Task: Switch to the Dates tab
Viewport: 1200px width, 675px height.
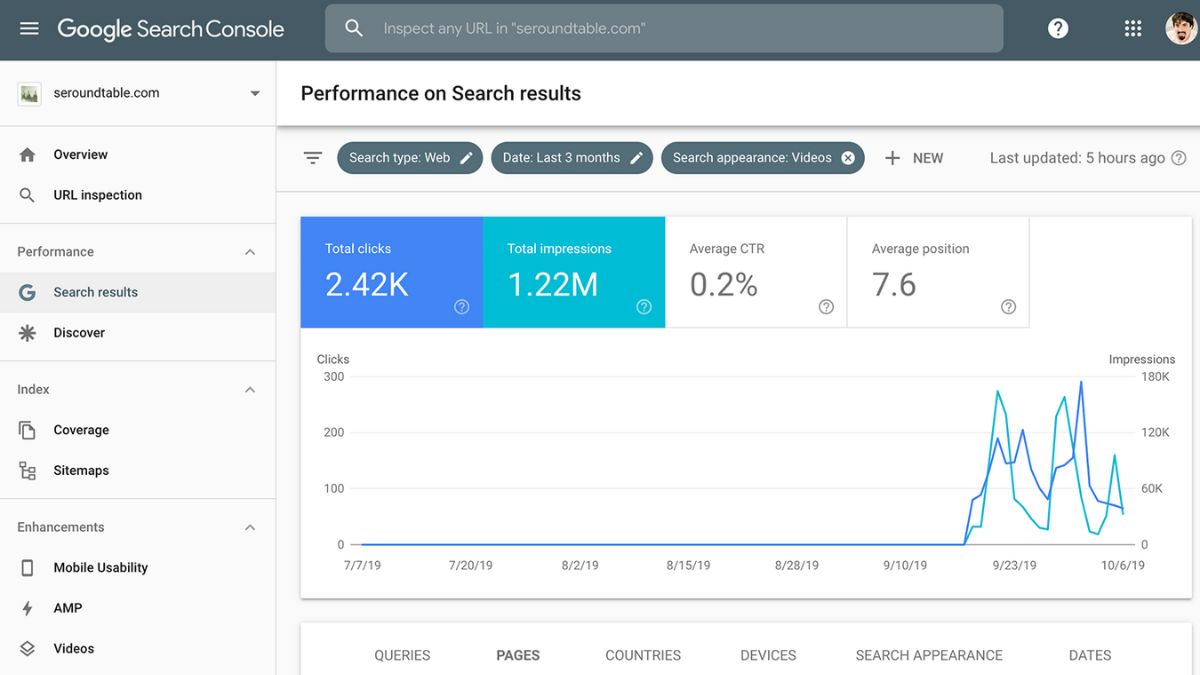Action: tap(1090, 655)
